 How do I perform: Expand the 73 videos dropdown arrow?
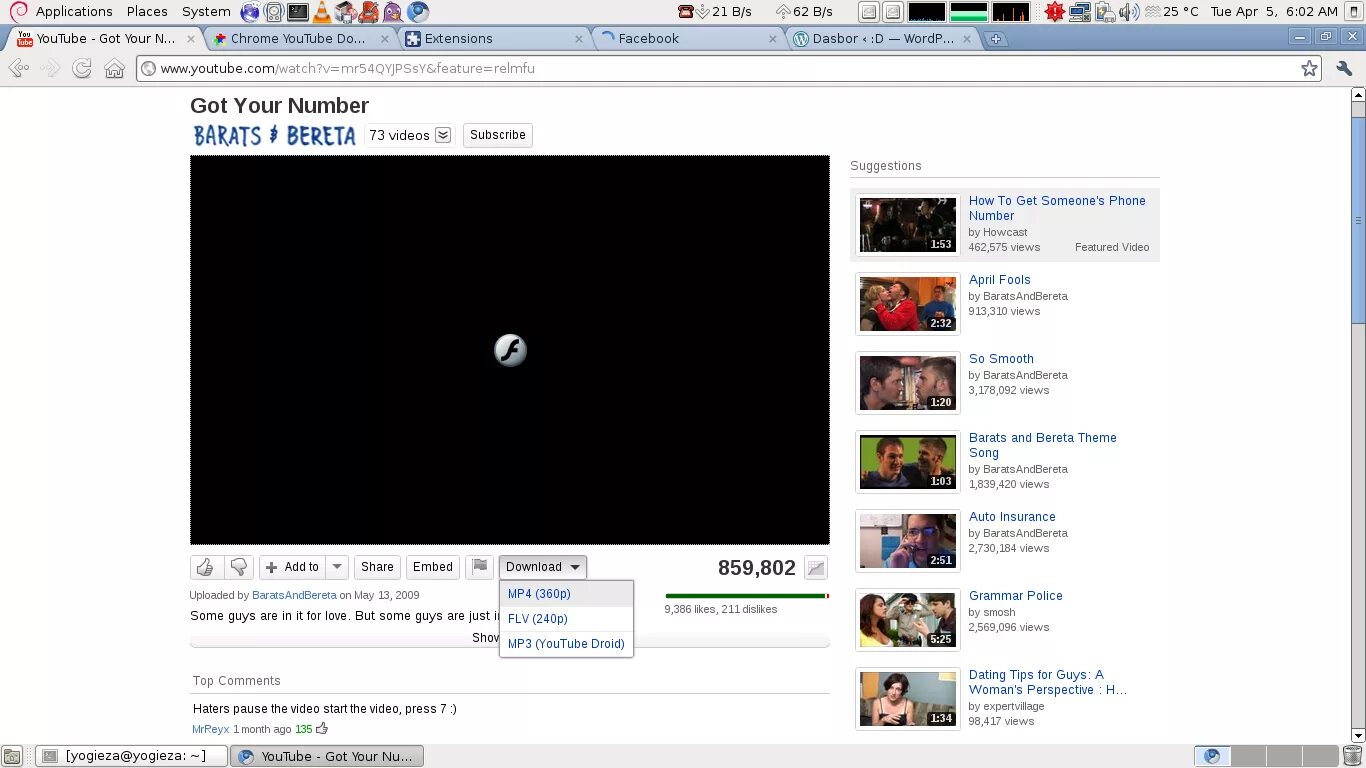tap(443, 135)
